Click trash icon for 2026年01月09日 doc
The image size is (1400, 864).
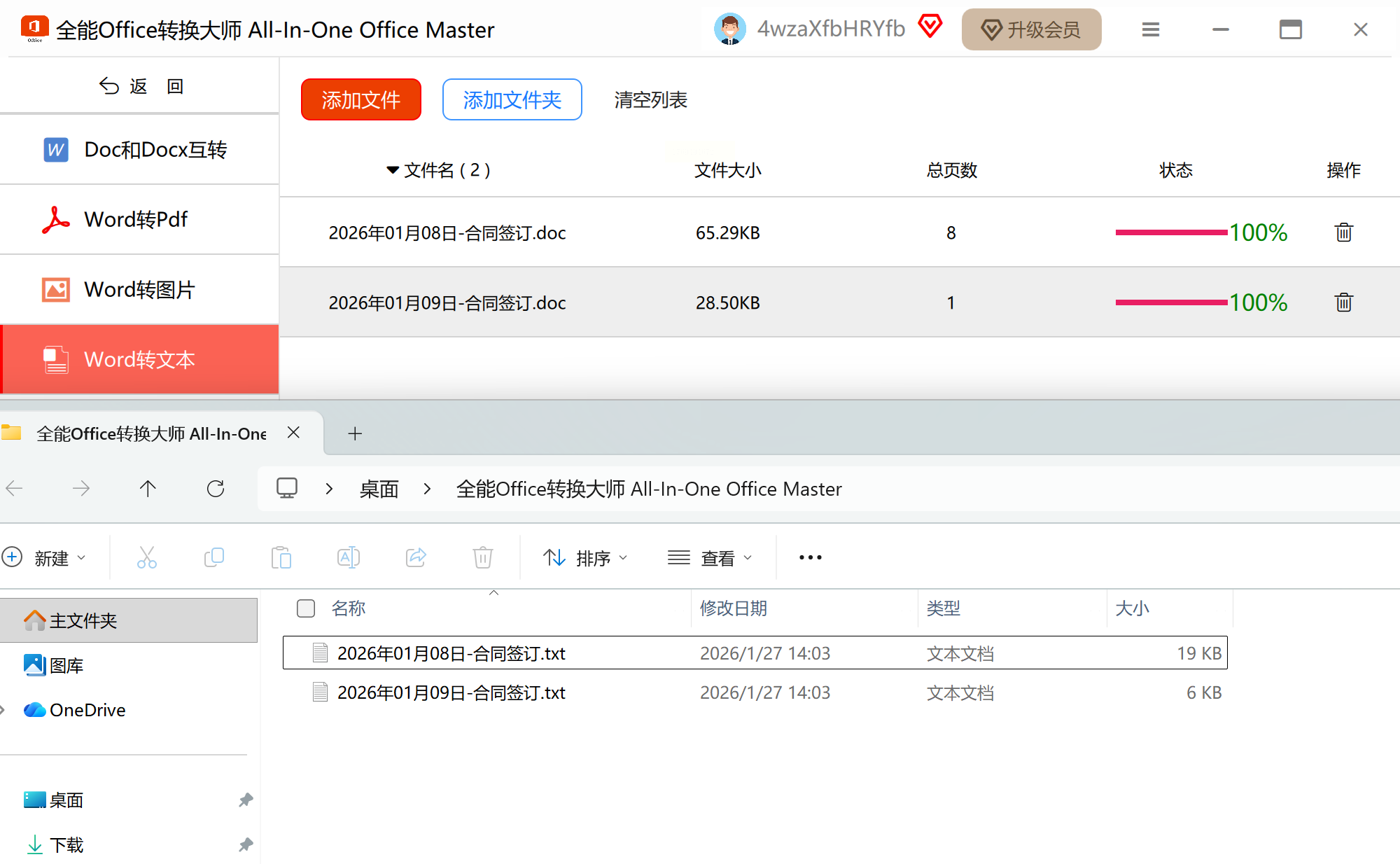(1343, 302)
